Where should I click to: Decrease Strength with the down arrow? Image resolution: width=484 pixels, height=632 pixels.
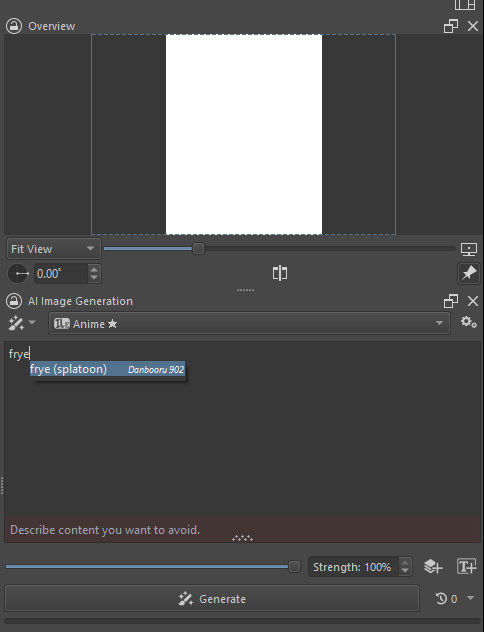(405, 572)
